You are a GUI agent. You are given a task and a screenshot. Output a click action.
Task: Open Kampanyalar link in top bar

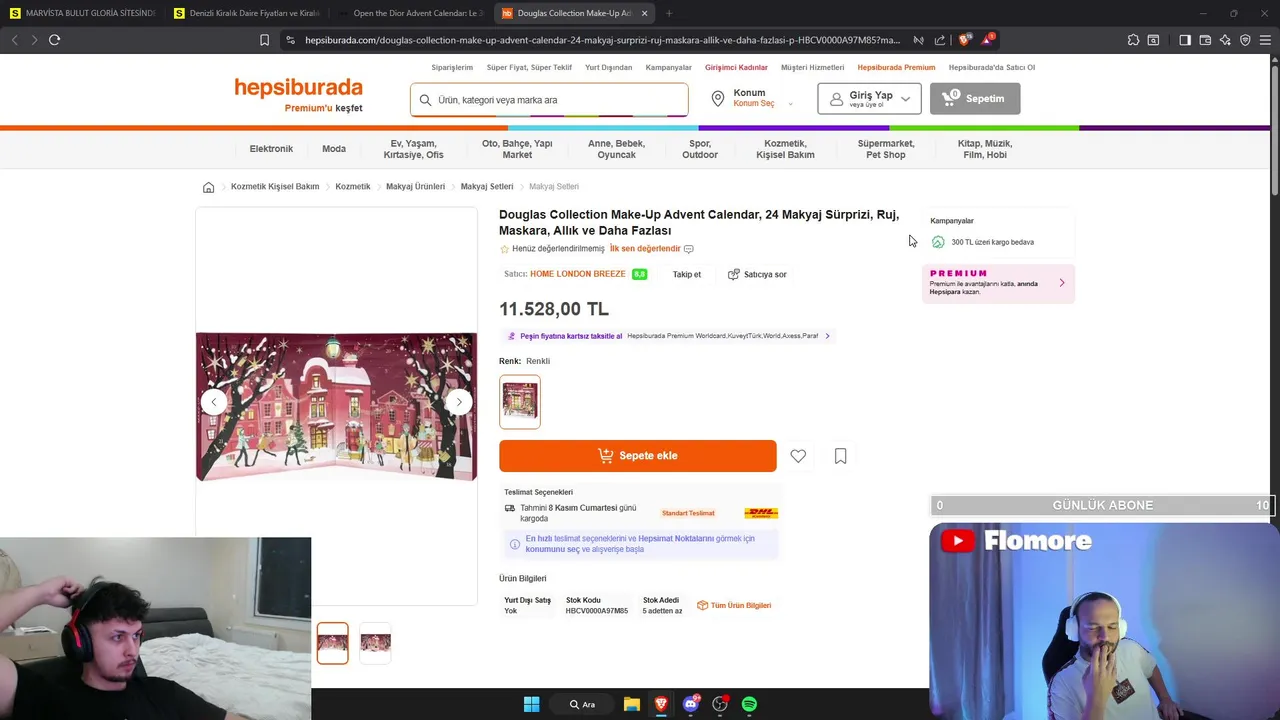pos(669,68)
